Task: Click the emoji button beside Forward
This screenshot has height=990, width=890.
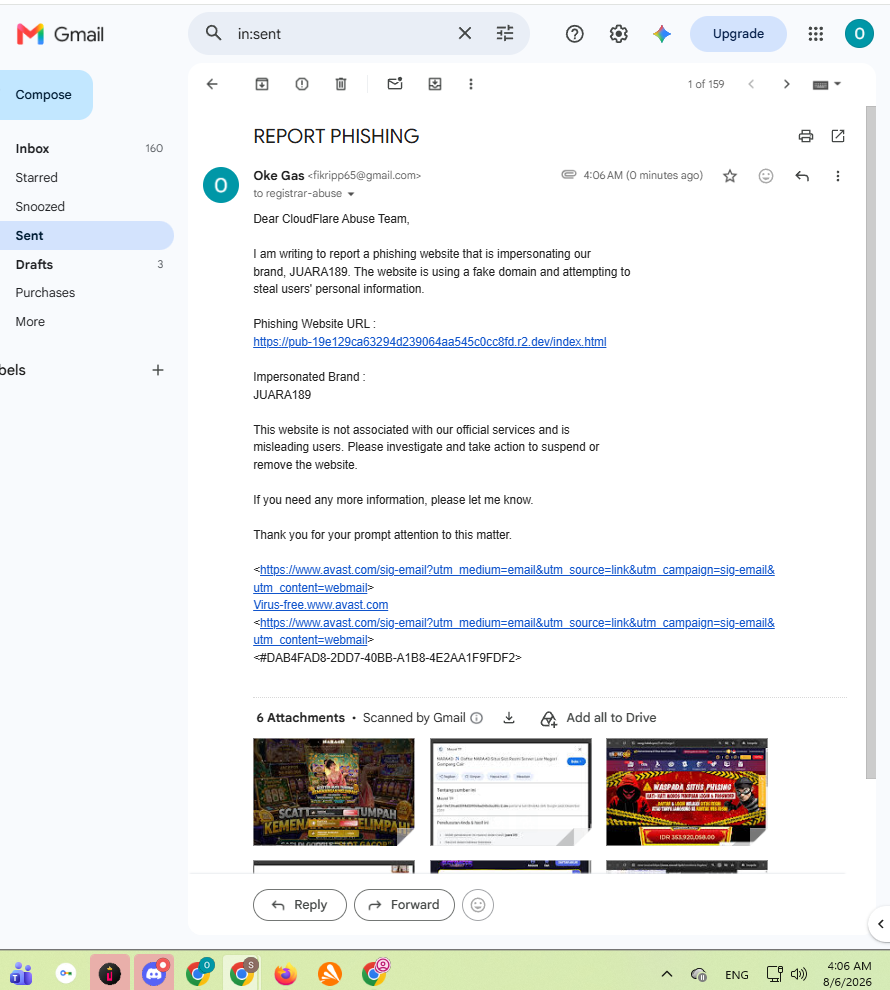Action: click(x=478, y=905)
